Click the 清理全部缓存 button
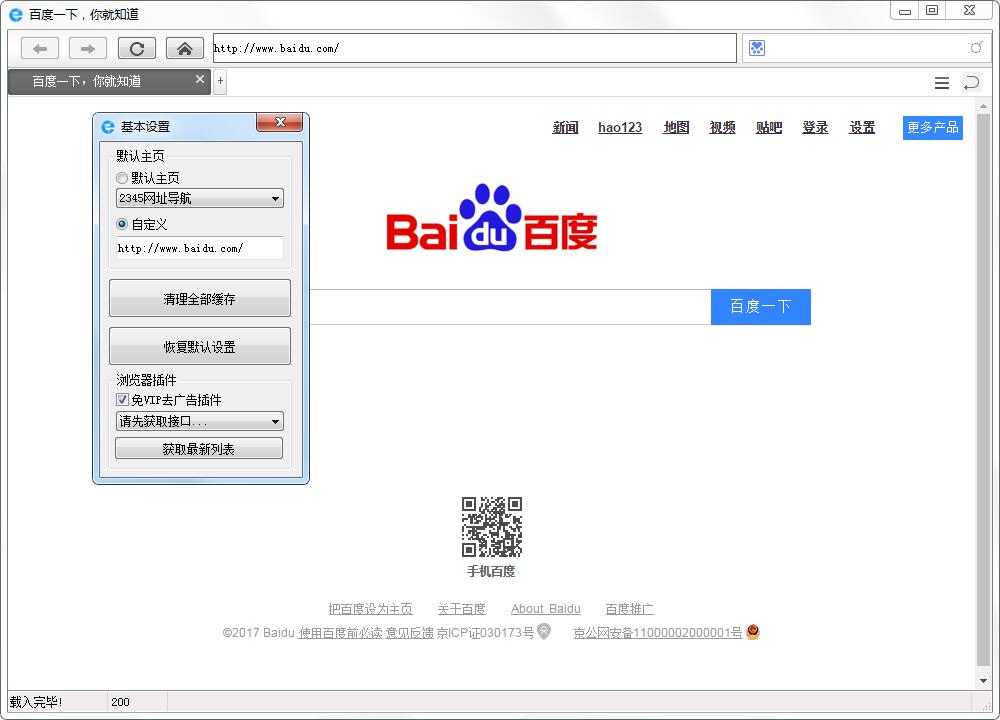1000x720 pixels. click(200, 298)
